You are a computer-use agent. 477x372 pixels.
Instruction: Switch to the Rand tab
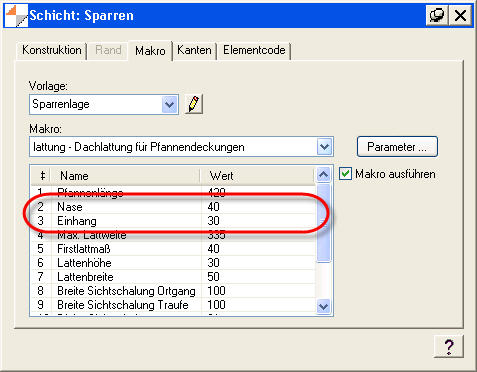pyautogui.click(x=108, y=50)
